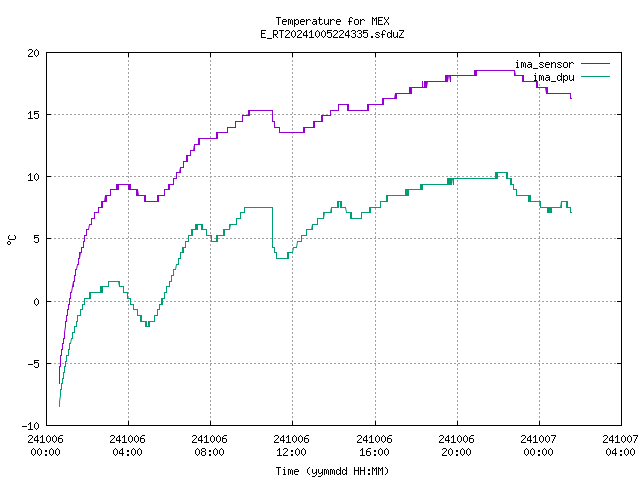
Task: Click the x-axis label '241006 20:00'
Action: coord(456,446)
